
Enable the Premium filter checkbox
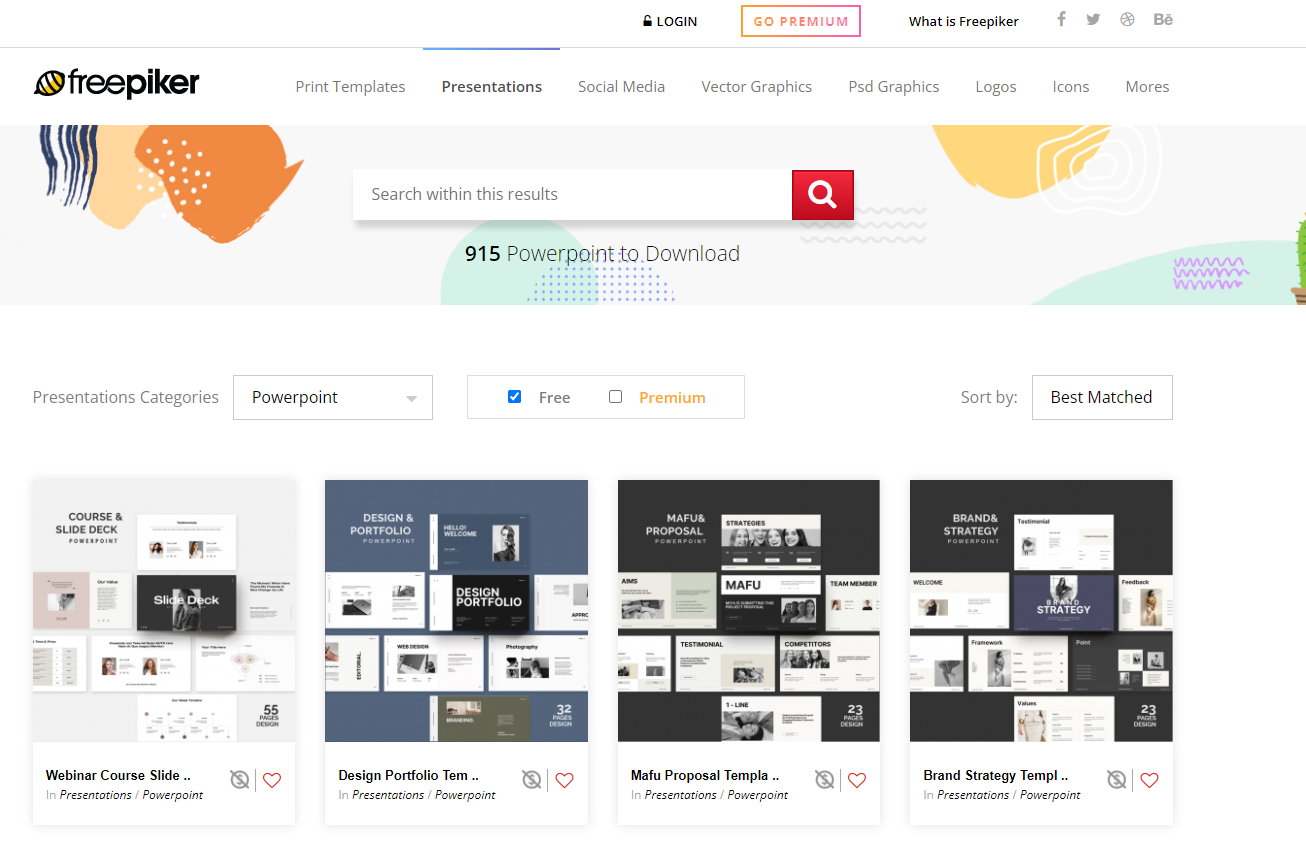click(x=616, y=397)
